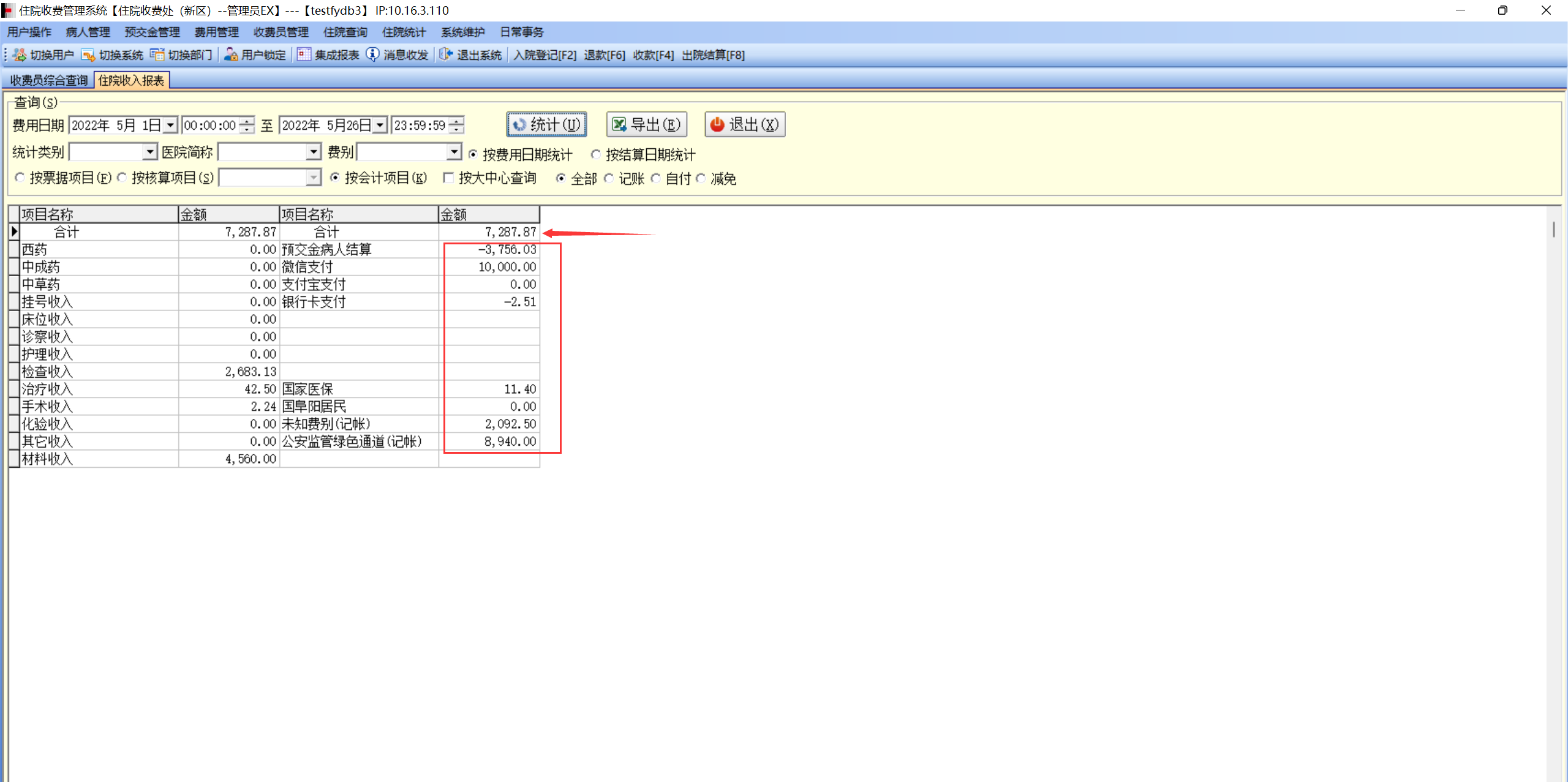Open the 预交金管理 menu

pos(152,32)
